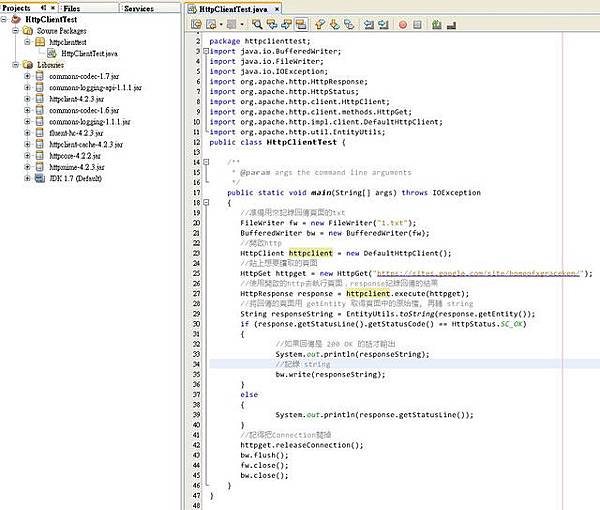Expand the httpclient-4.2.3.jar library node
600x510 pixels.
point(27,98)
